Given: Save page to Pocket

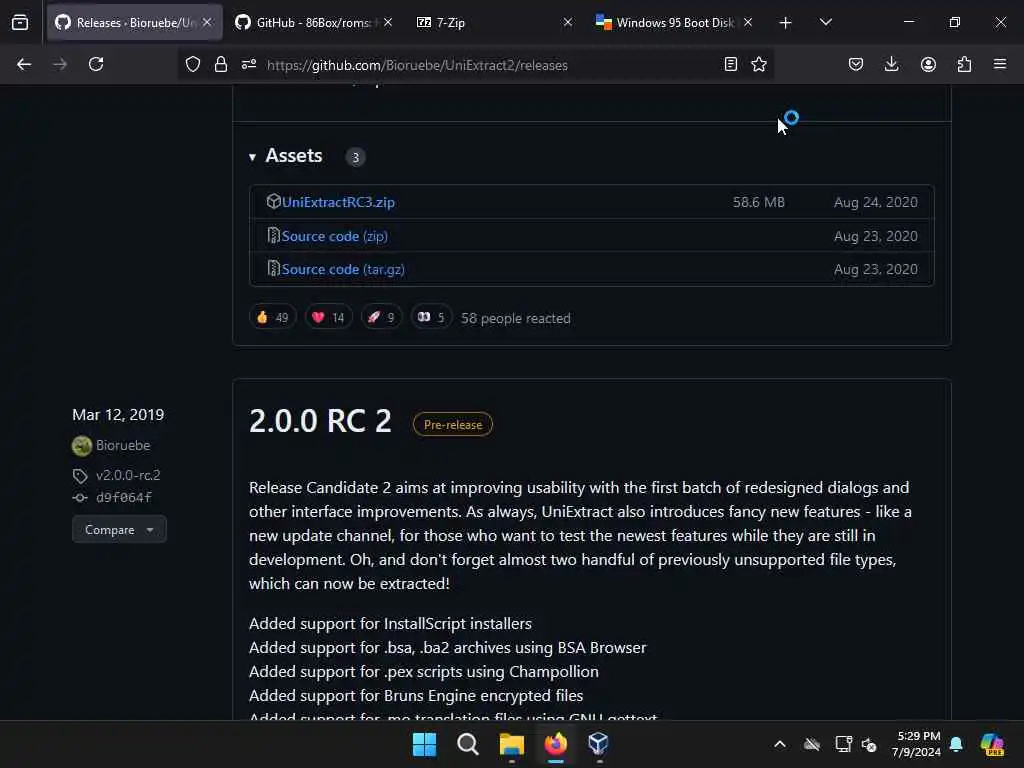Looking at the screenshot, I should 856,64.
